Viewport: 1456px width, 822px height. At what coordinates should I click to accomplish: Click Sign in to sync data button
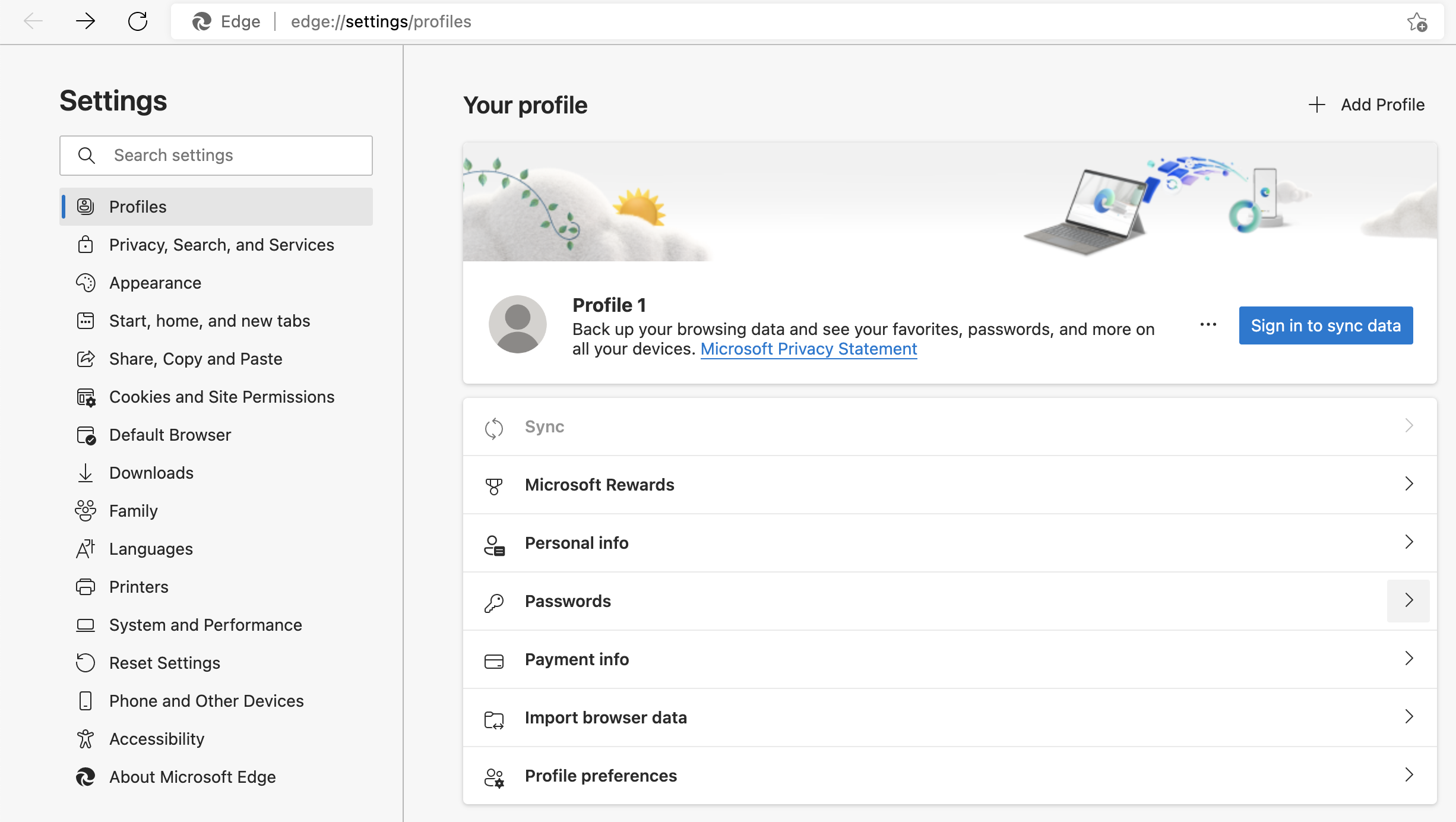coord(1326,325)
